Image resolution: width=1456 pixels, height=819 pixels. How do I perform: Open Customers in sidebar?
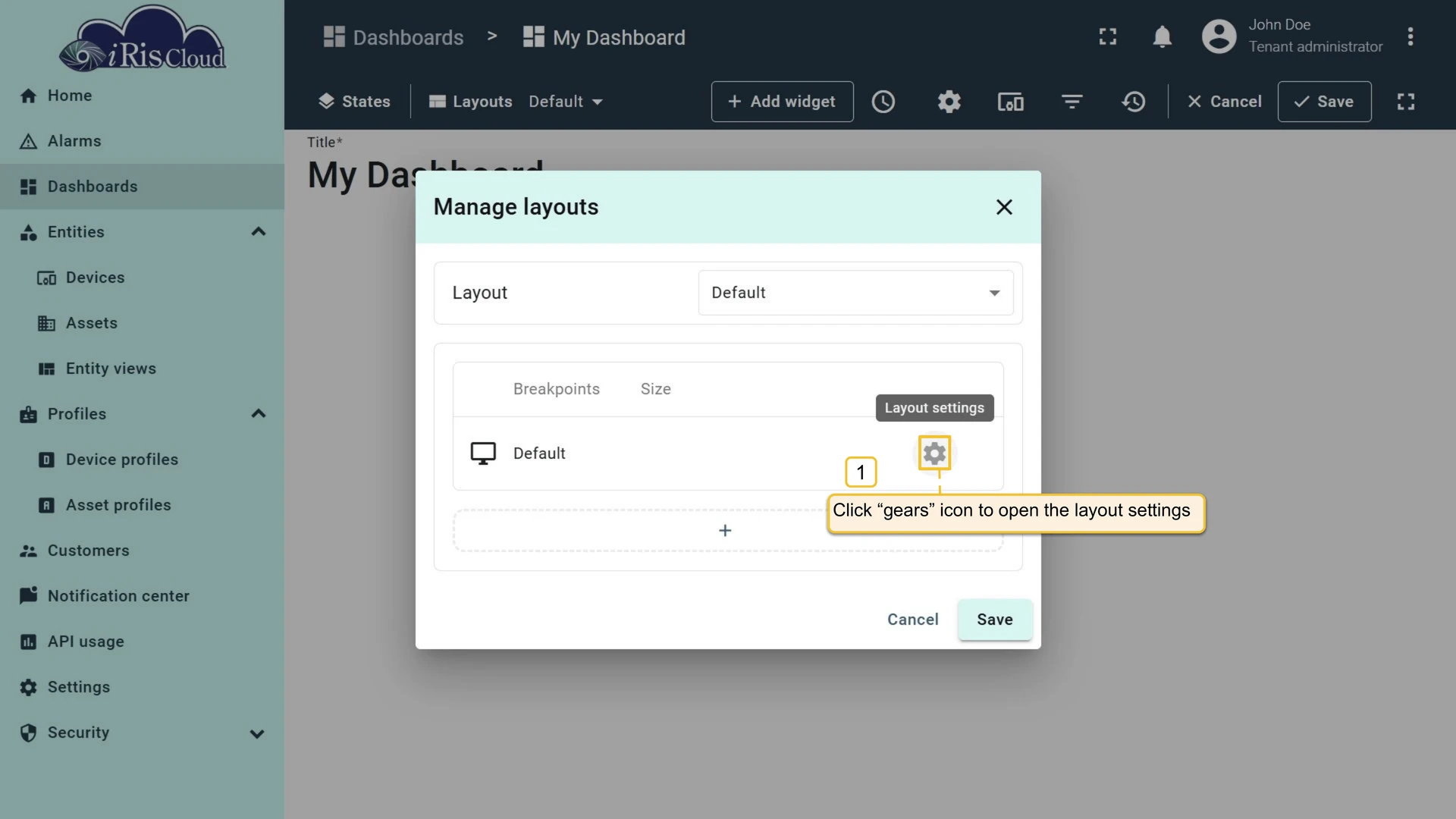point(142,551)
